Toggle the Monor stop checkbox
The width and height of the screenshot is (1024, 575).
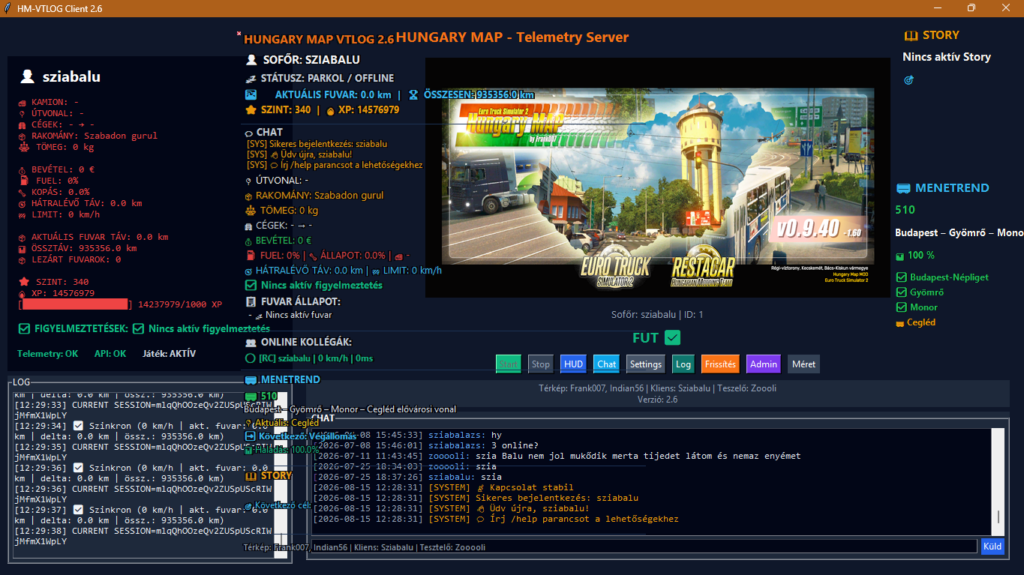(901, 307)
